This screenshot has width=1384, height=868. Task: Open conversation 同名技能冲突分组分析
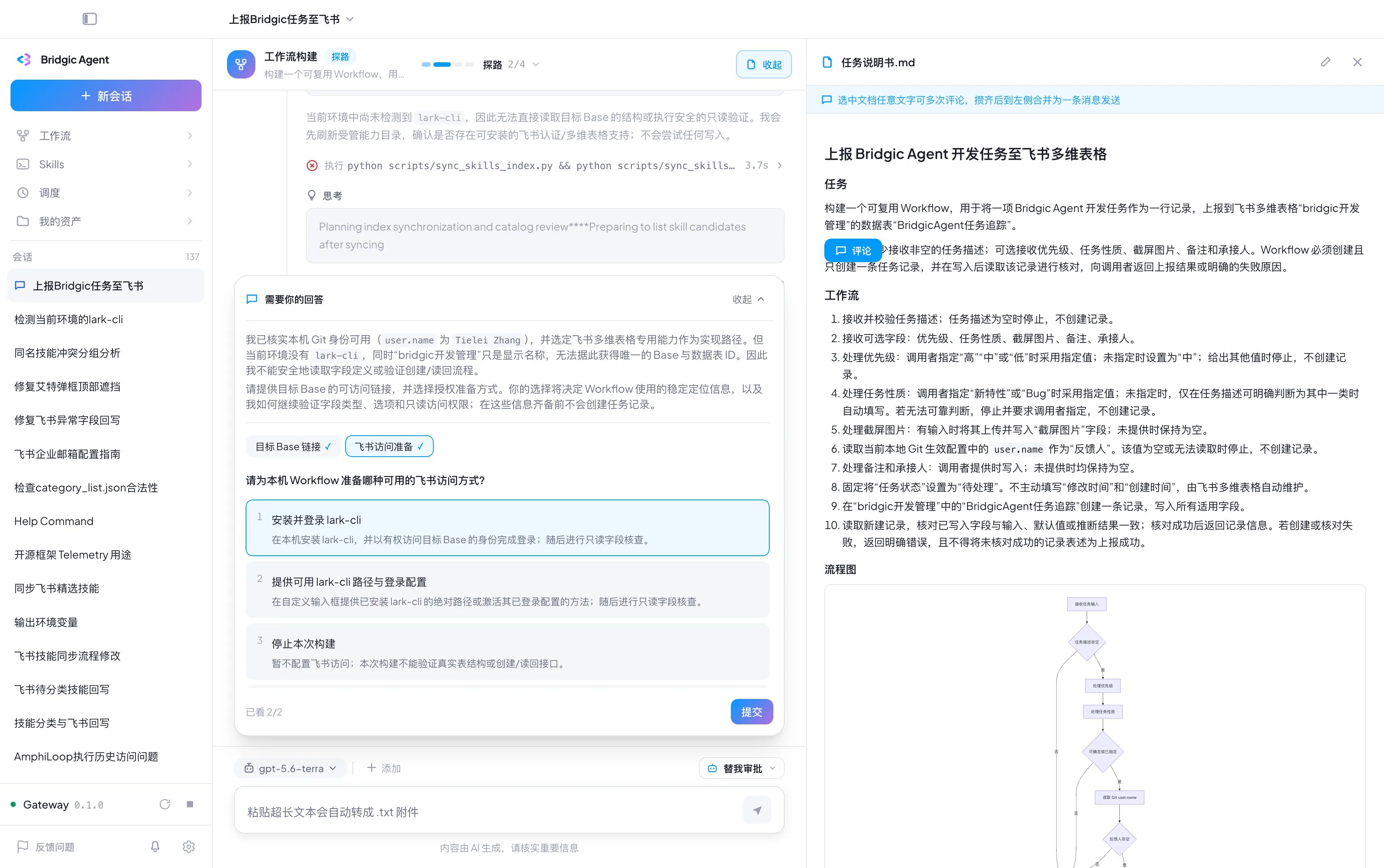coord(106,353)
